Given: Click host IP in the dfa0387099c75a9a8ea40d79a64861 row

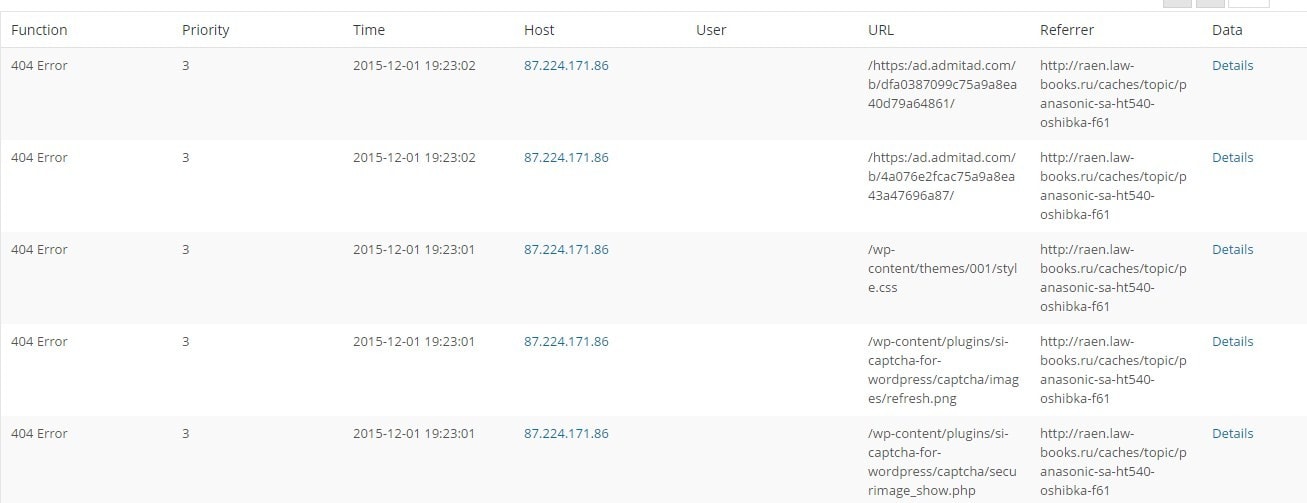Looking at the screenshot, I should coord(566,66).
